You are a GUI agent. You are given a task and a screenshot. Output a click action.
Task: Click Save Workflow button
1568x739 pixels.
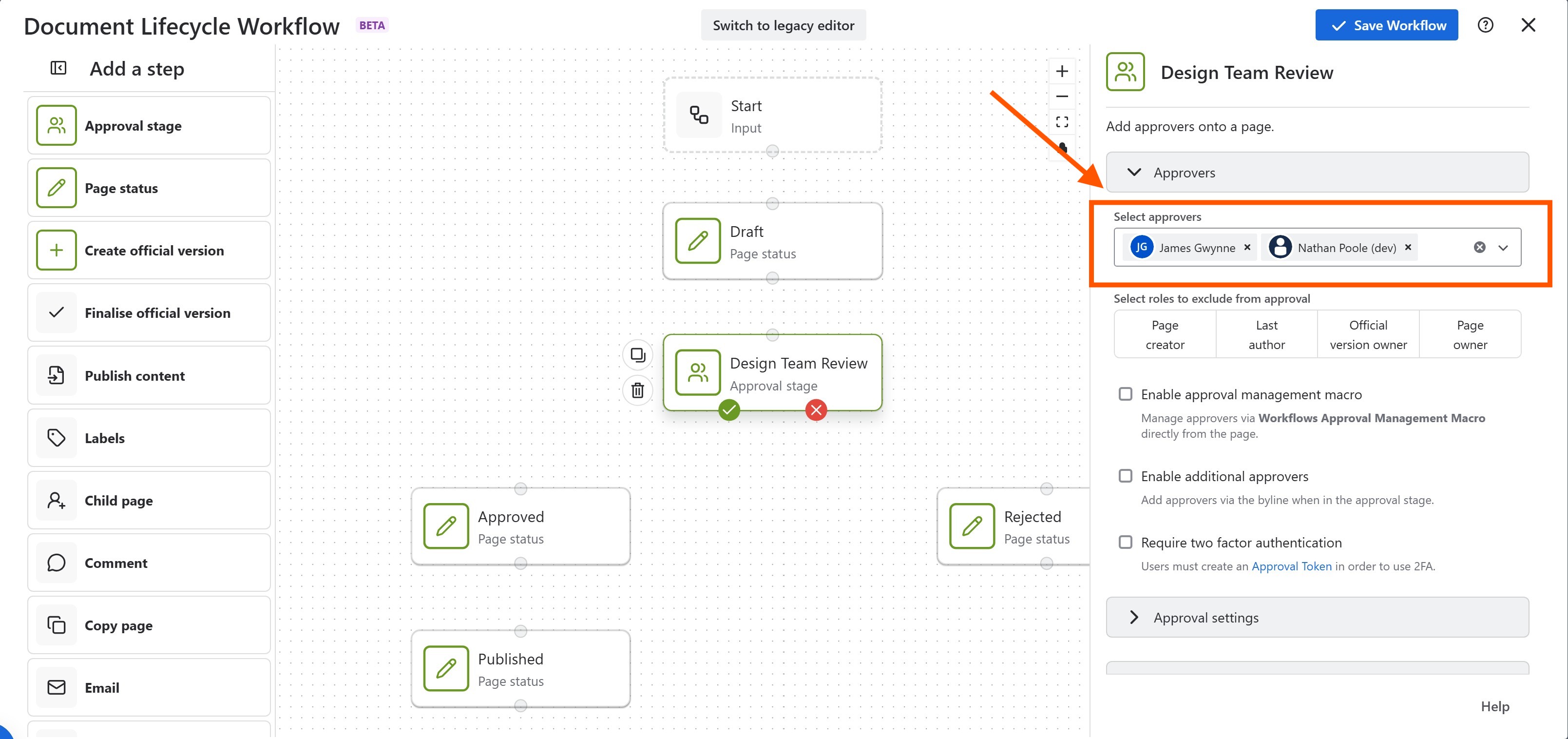pos(1386,25)
